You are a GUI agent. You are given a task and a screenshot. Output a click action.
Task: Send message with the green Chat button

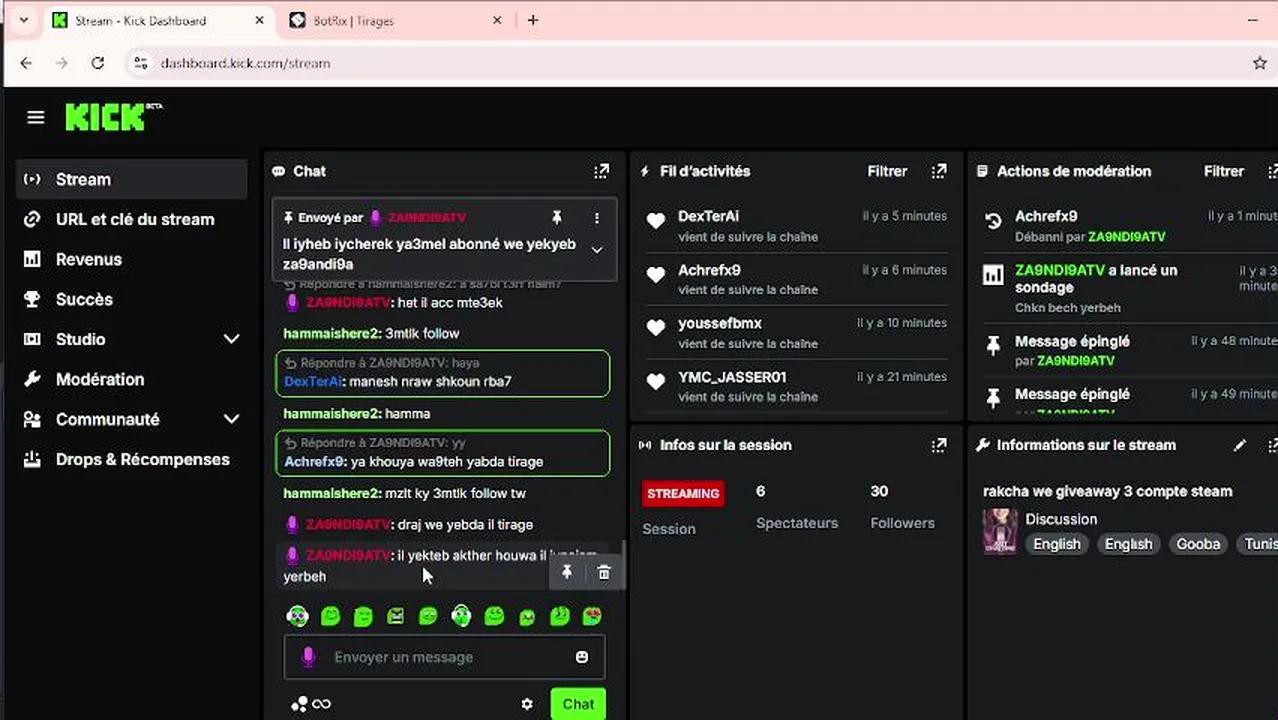[578, 704]
